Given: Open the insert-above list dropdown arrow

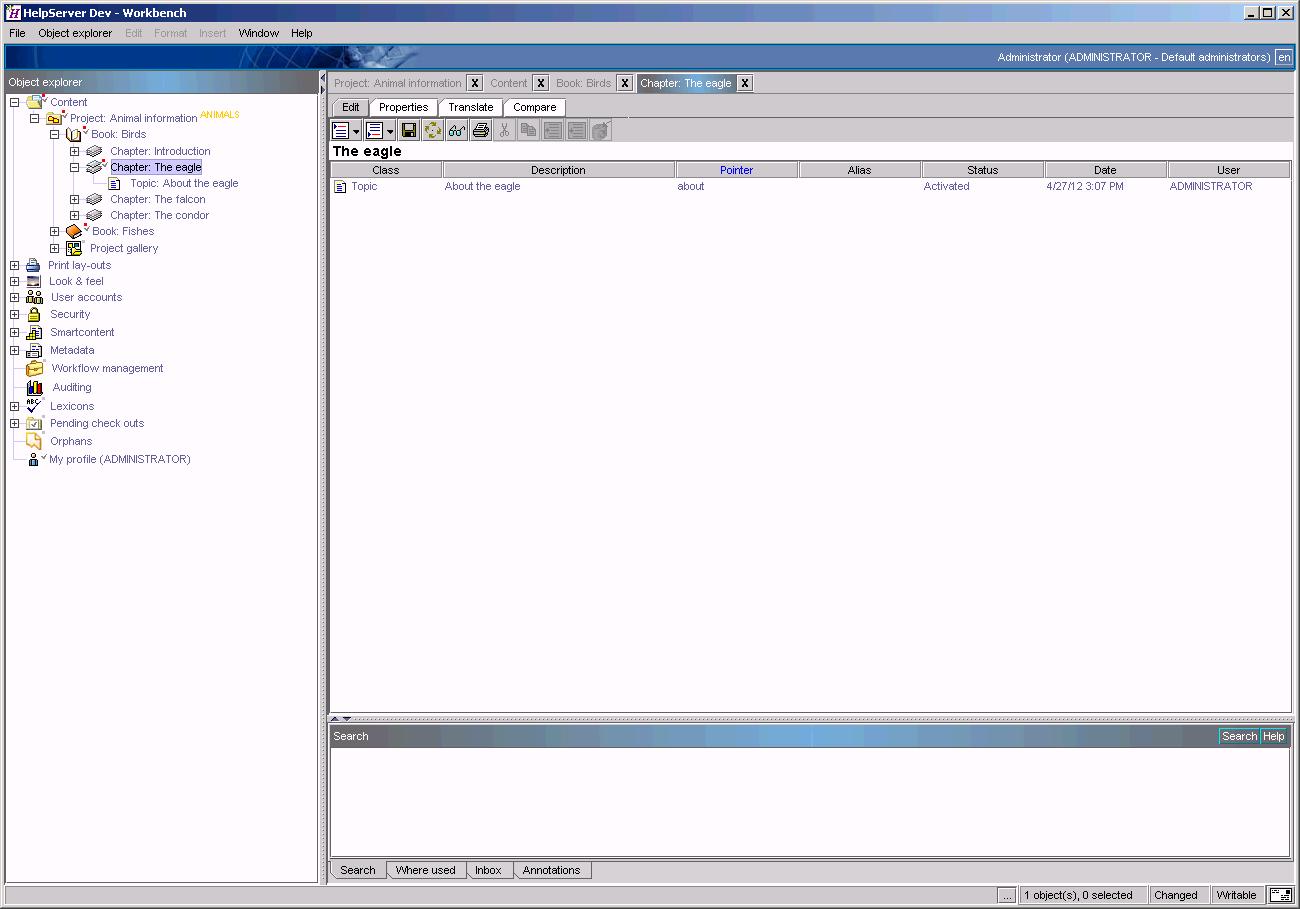Looking at the screenshot, I should [x=356, y=131].
